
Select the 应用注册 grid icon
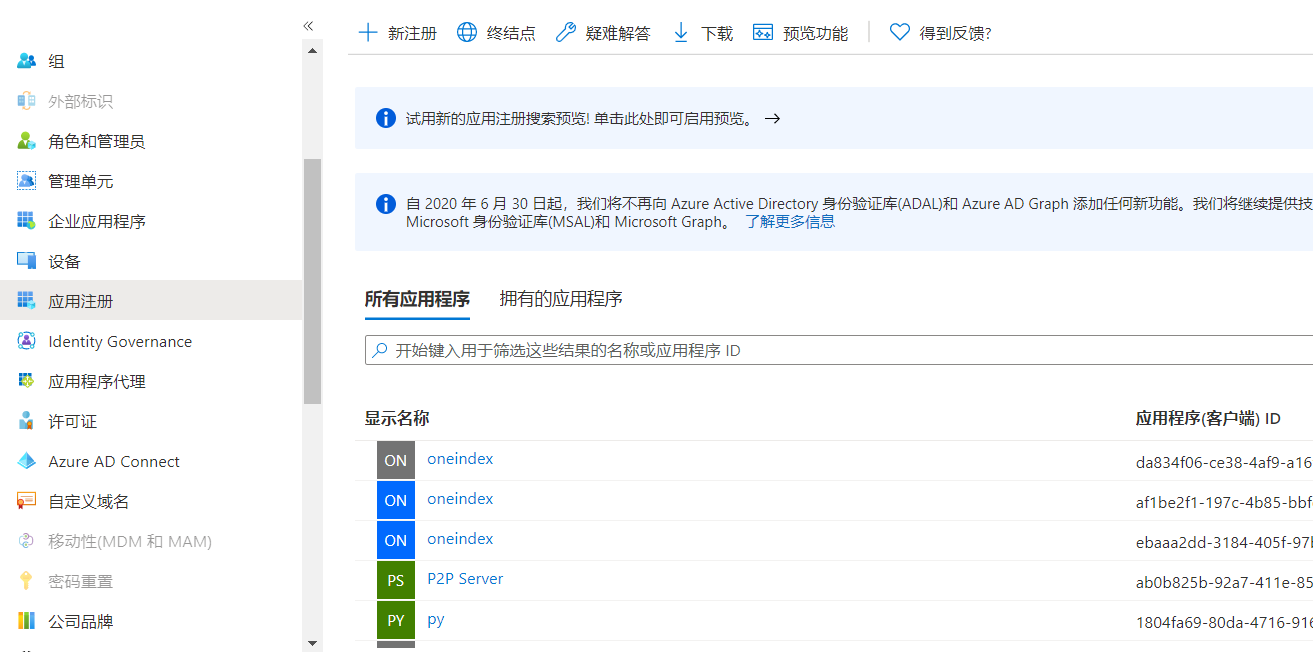coord(27,301)
